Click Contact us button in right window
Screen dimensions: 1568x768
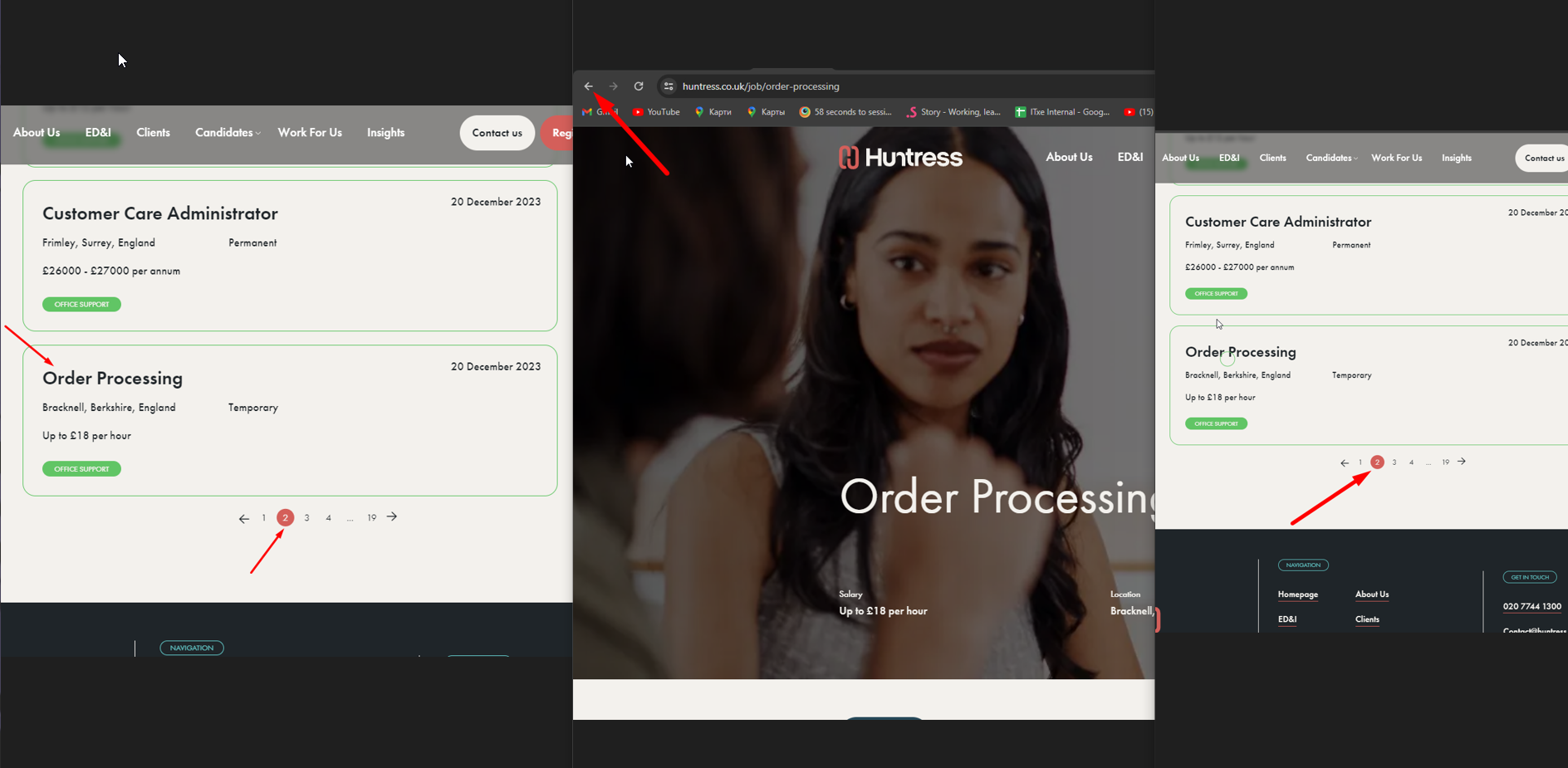click(x=1542, y=158)
